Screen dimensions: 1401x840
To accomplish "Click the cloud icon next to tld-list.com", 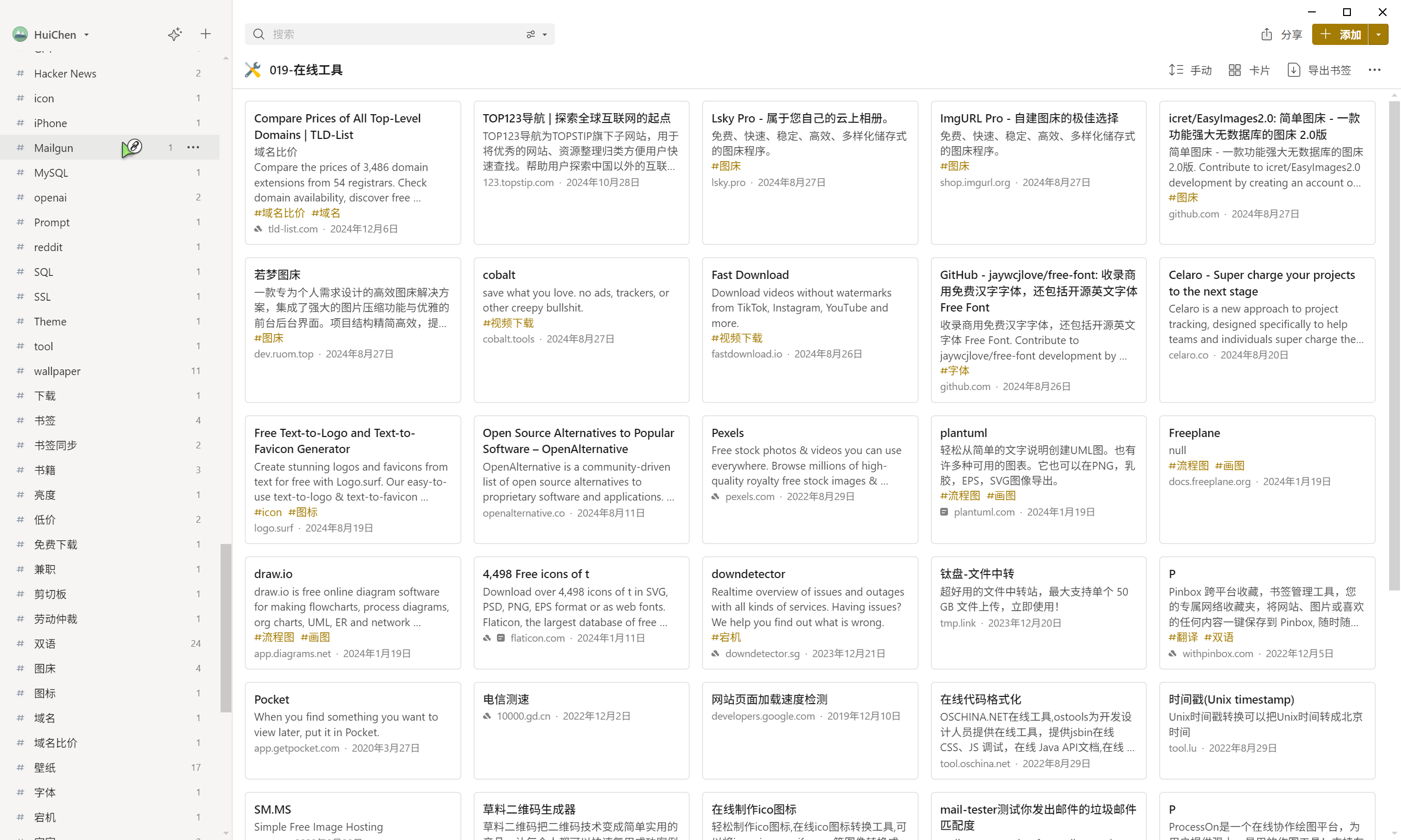I will tap(258, 229).
